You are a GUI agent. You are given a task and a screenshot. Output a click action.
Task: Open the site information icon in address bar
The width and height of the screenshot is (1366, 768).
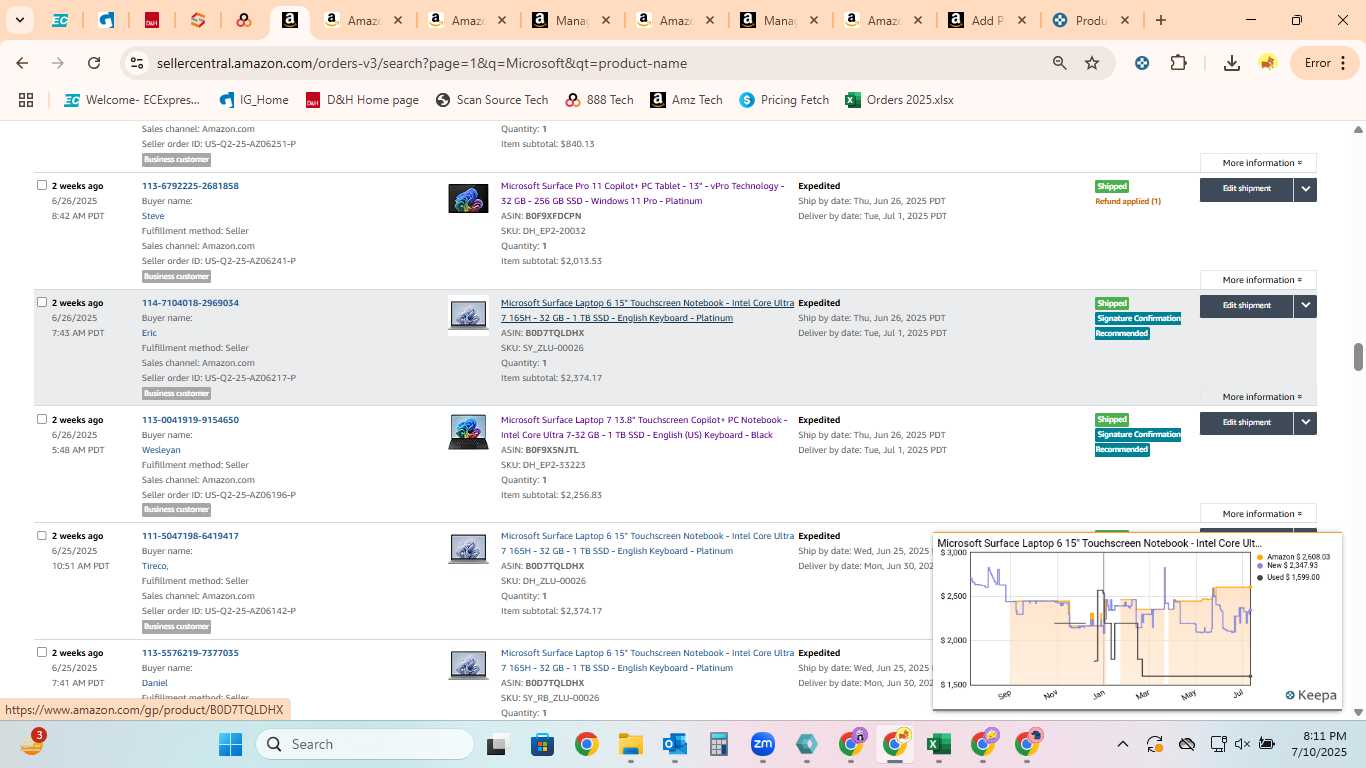pyautogui.click(x=137, y=63)
